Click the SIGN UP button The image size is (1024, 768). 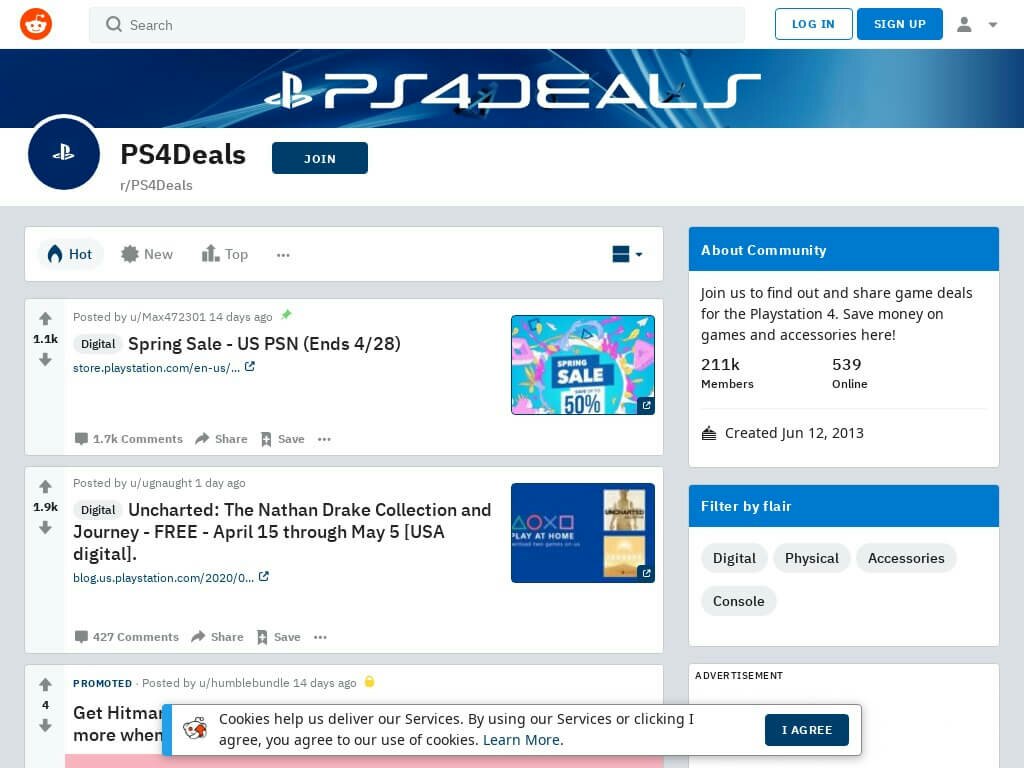pyautogui.click(x=899, y=24)
